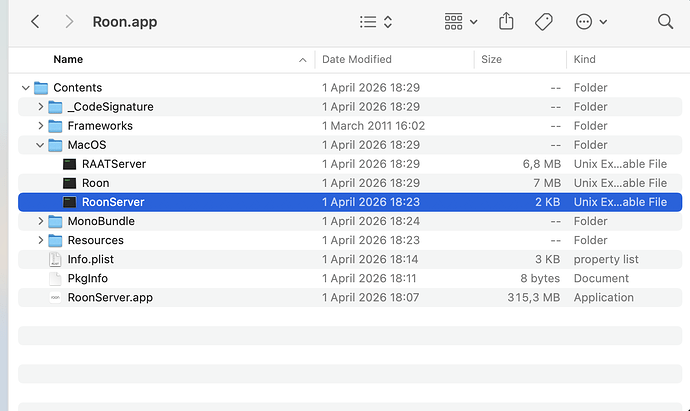Click the '6,8 MB' size value
The width and height of the screenshot is (690, 411).
click(542, 164)
